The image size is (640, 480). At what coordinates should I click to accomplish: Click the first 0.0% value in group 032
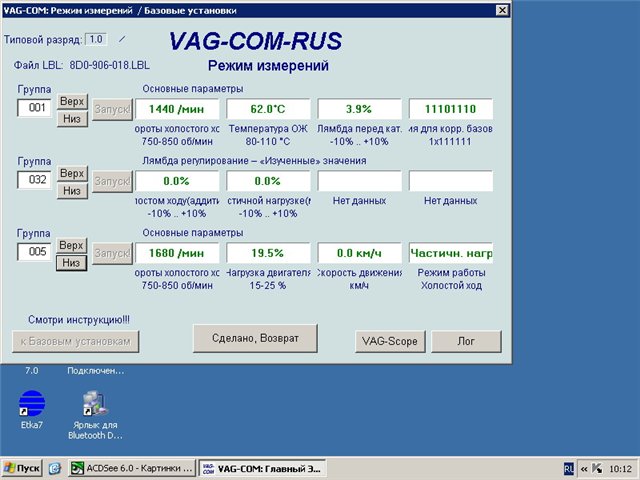coord(177,181)
